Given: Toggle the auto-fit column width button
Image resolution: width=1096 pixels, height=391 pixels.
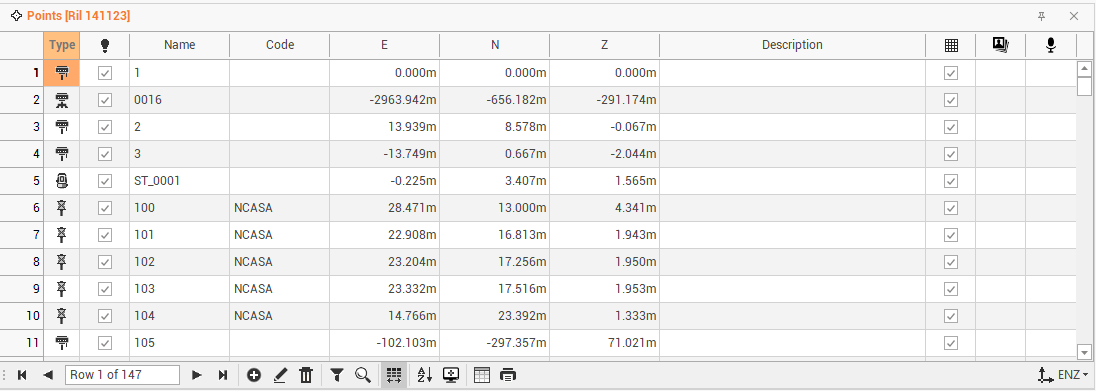Looking at the screenshot, I should click(x=394, y=376).
